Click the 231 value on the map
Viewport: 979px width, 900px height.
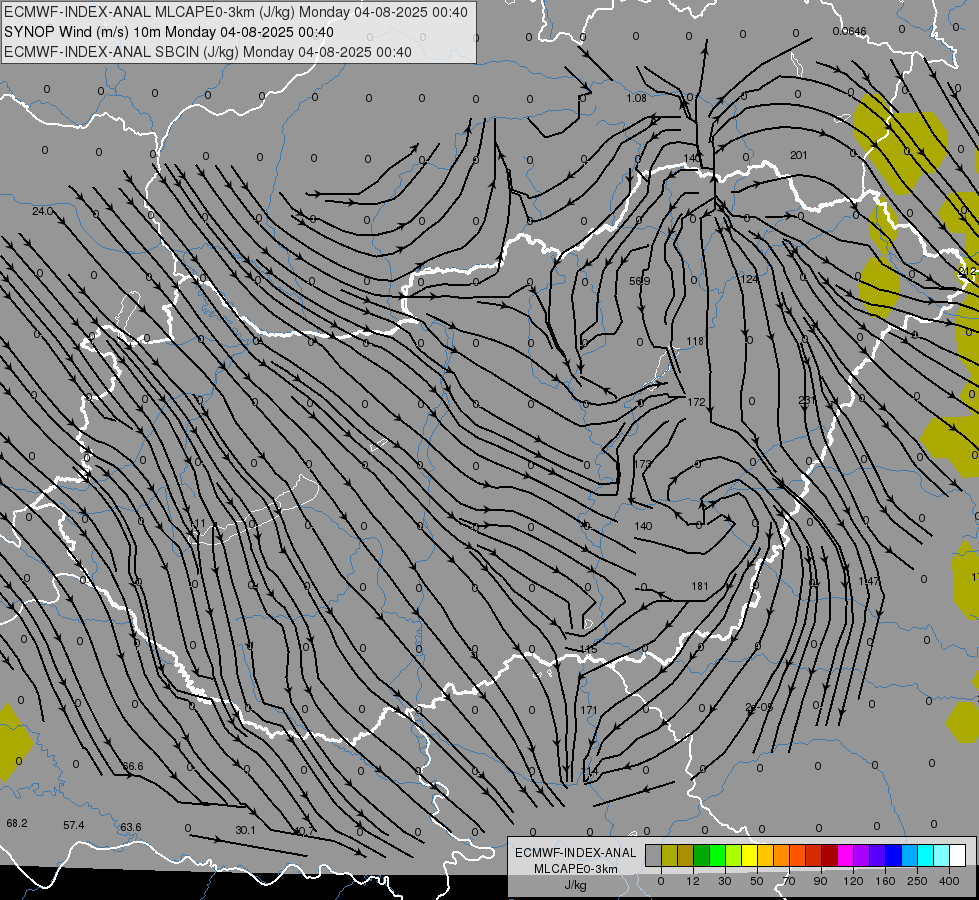click(x=807, y=400)
